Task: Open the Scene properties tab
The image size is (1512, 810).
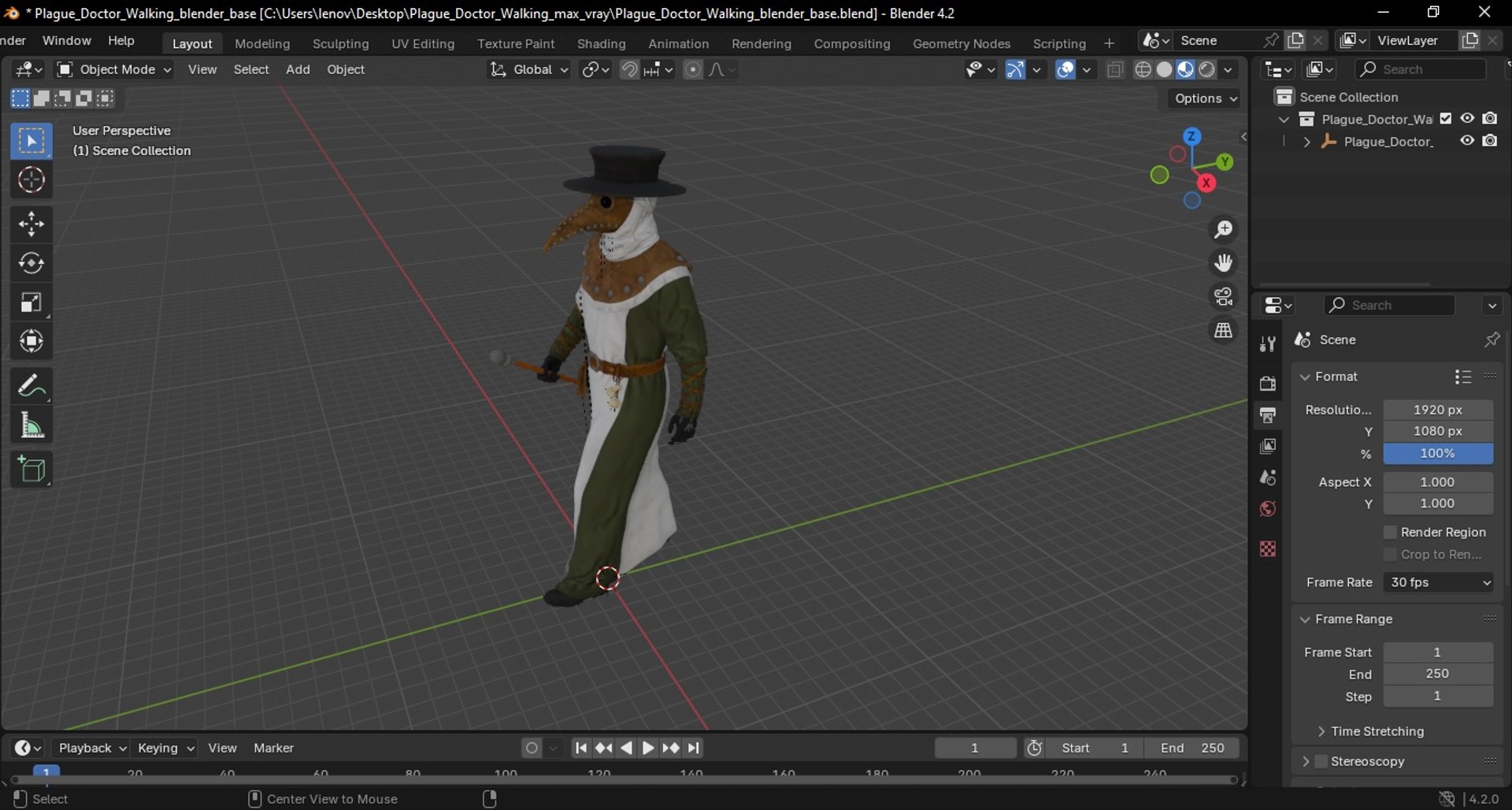Action: pos(1267,478)
